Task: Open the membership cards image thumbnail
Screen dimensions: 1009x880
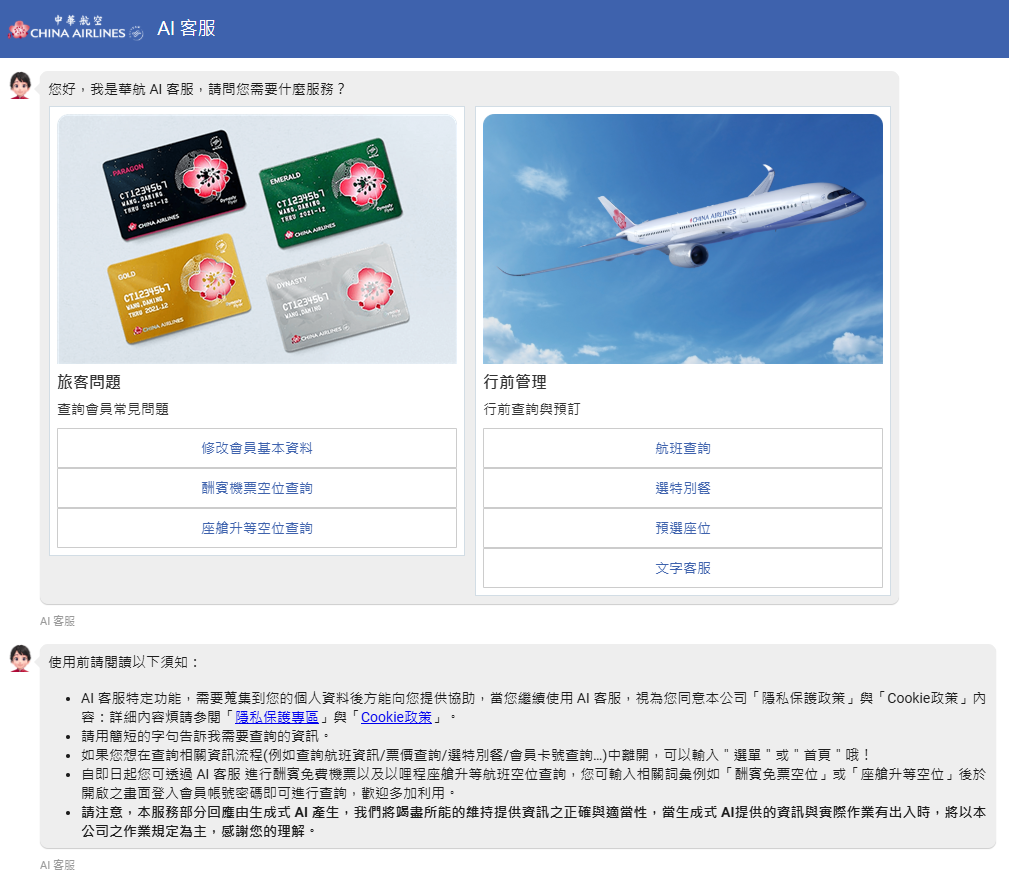Action: tap(257, 239)
